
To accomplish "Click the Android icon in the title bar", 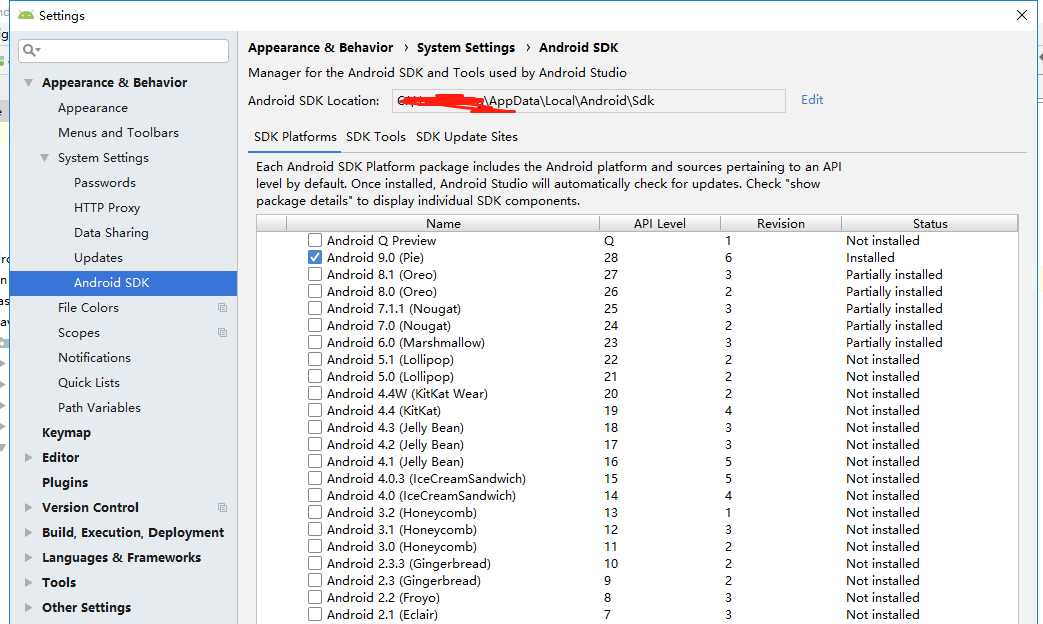I will tap(24, 15).
